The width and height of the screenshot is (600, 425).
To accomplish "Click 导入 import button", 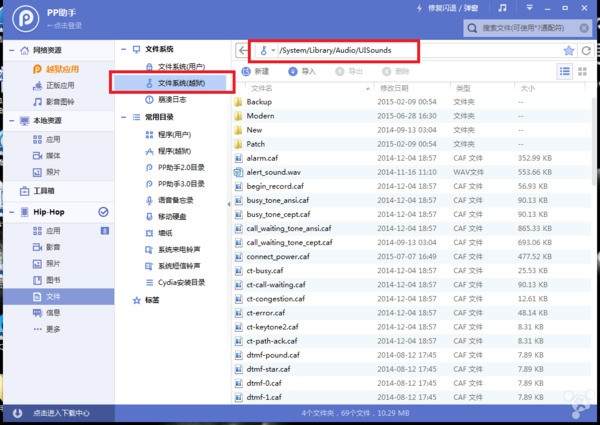I will [x=302, y=71].
